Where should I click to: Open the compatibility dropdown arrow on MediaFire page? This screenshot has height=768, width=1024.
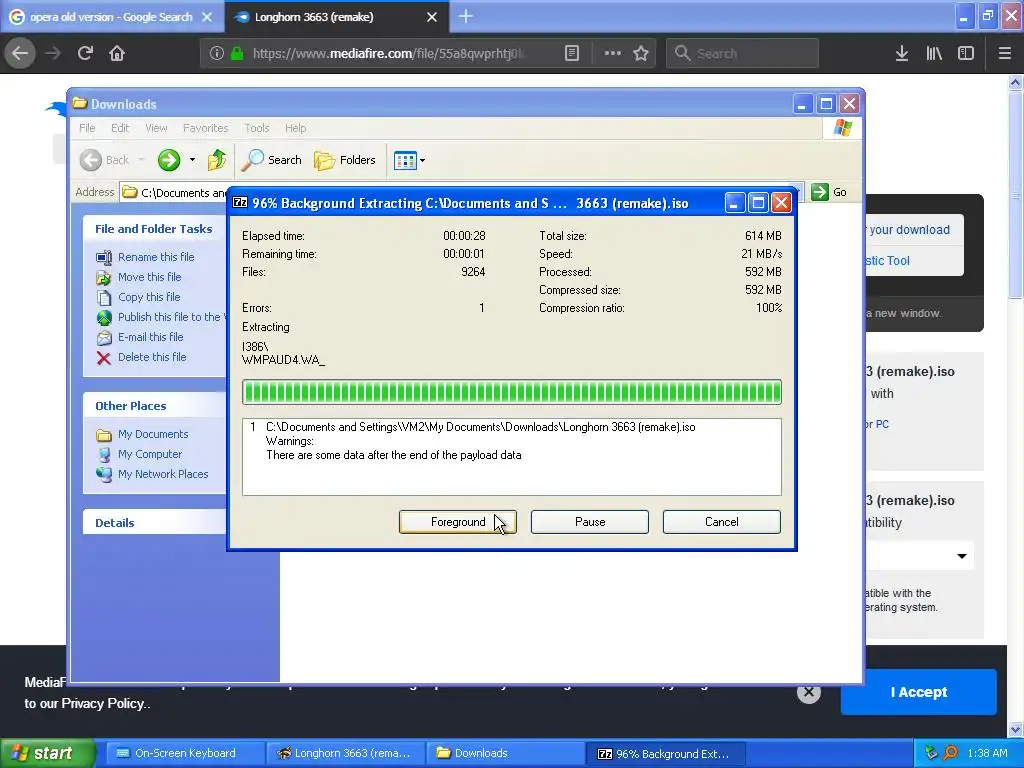[961, 556]
